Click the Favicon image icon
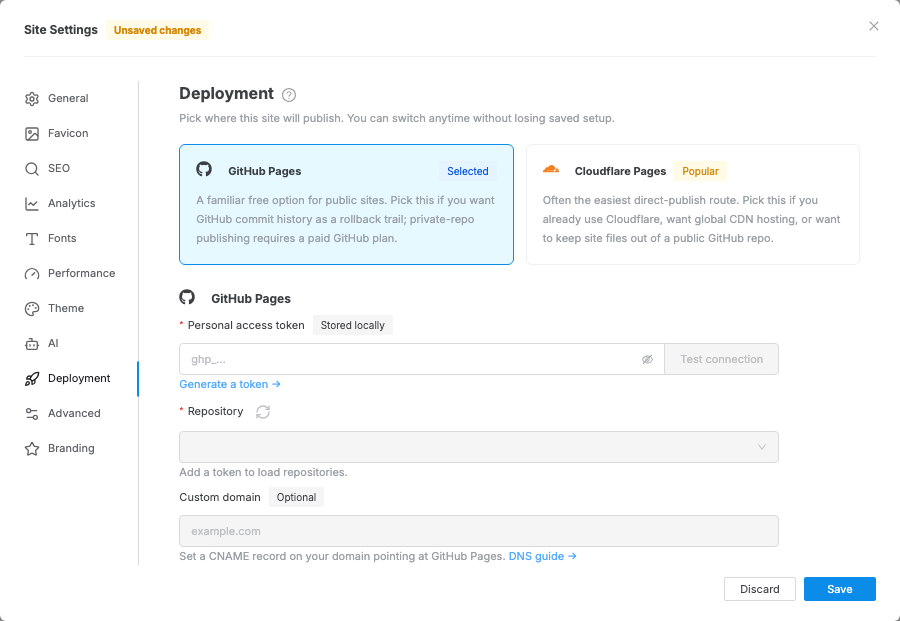The height and width of the screenshot is (621, 900). [x=32, y=134]
